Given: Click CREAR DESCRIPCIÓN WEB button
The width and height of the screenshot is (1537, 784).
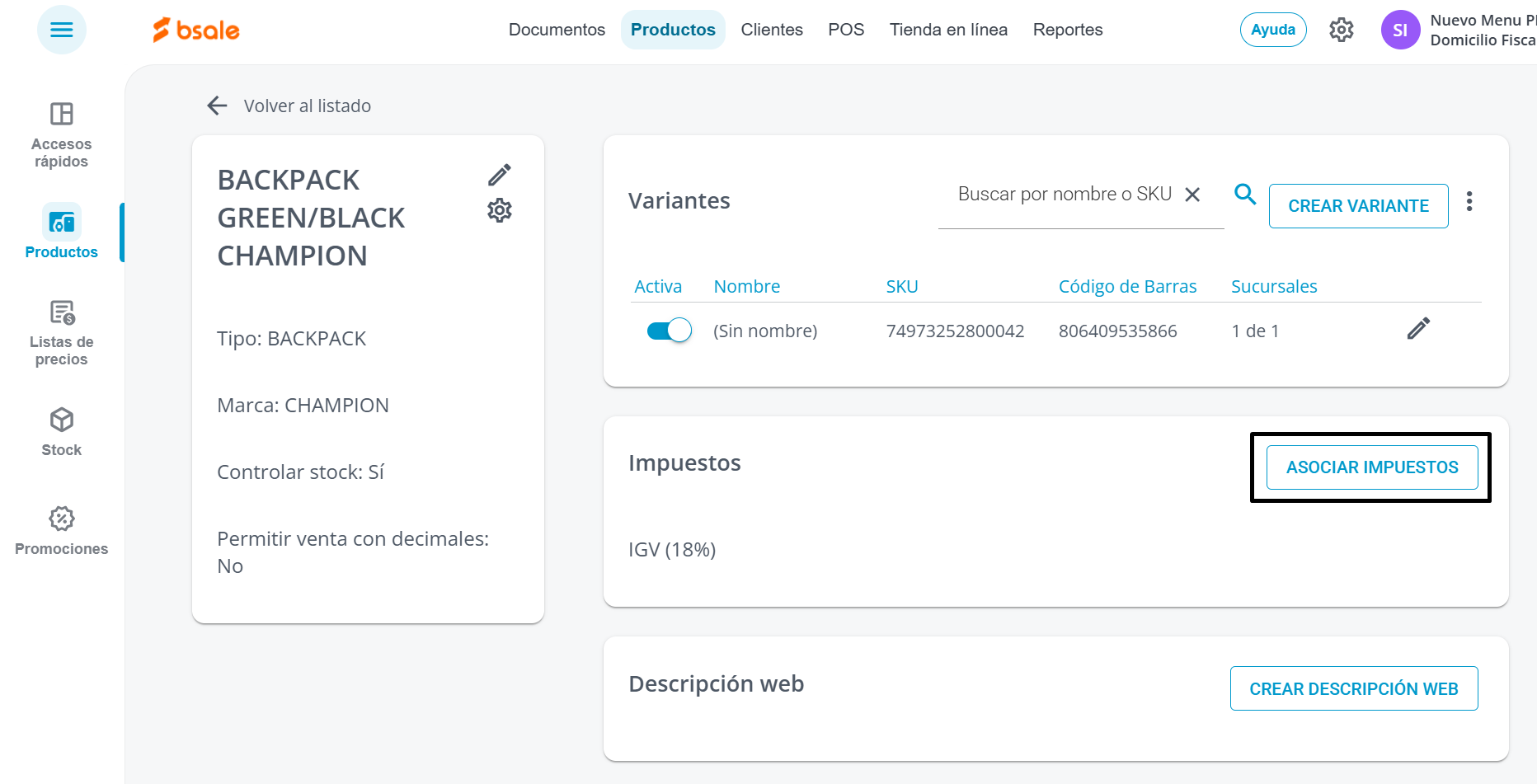Looking at the screenshot, I should [1354, 688].
